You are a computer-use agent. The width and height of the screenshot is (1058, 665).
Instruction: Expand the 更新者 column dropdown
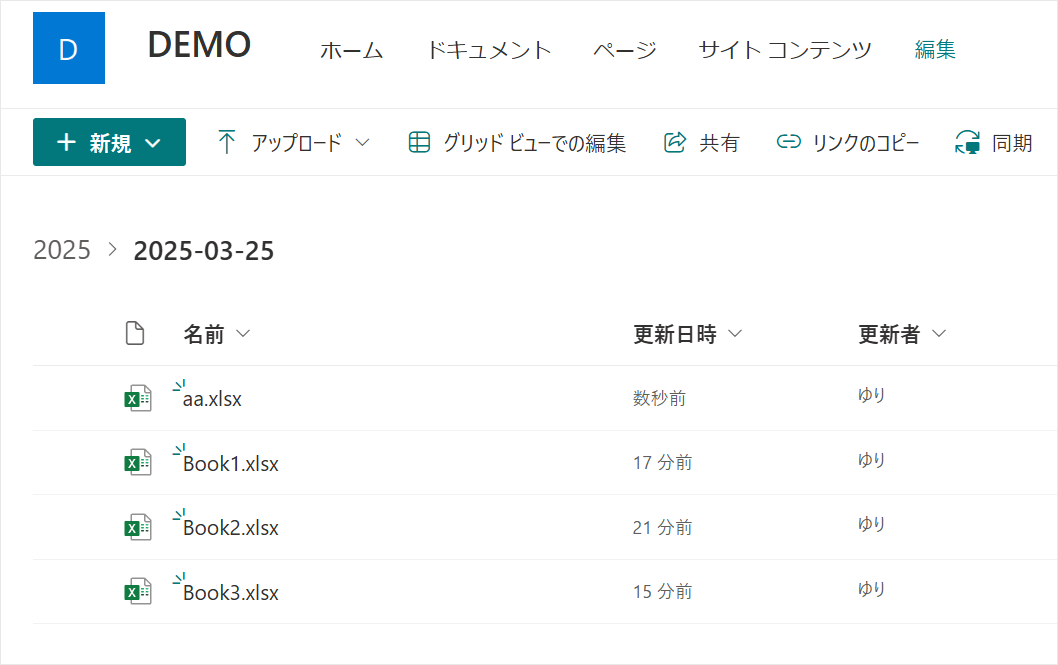point(938,334)
